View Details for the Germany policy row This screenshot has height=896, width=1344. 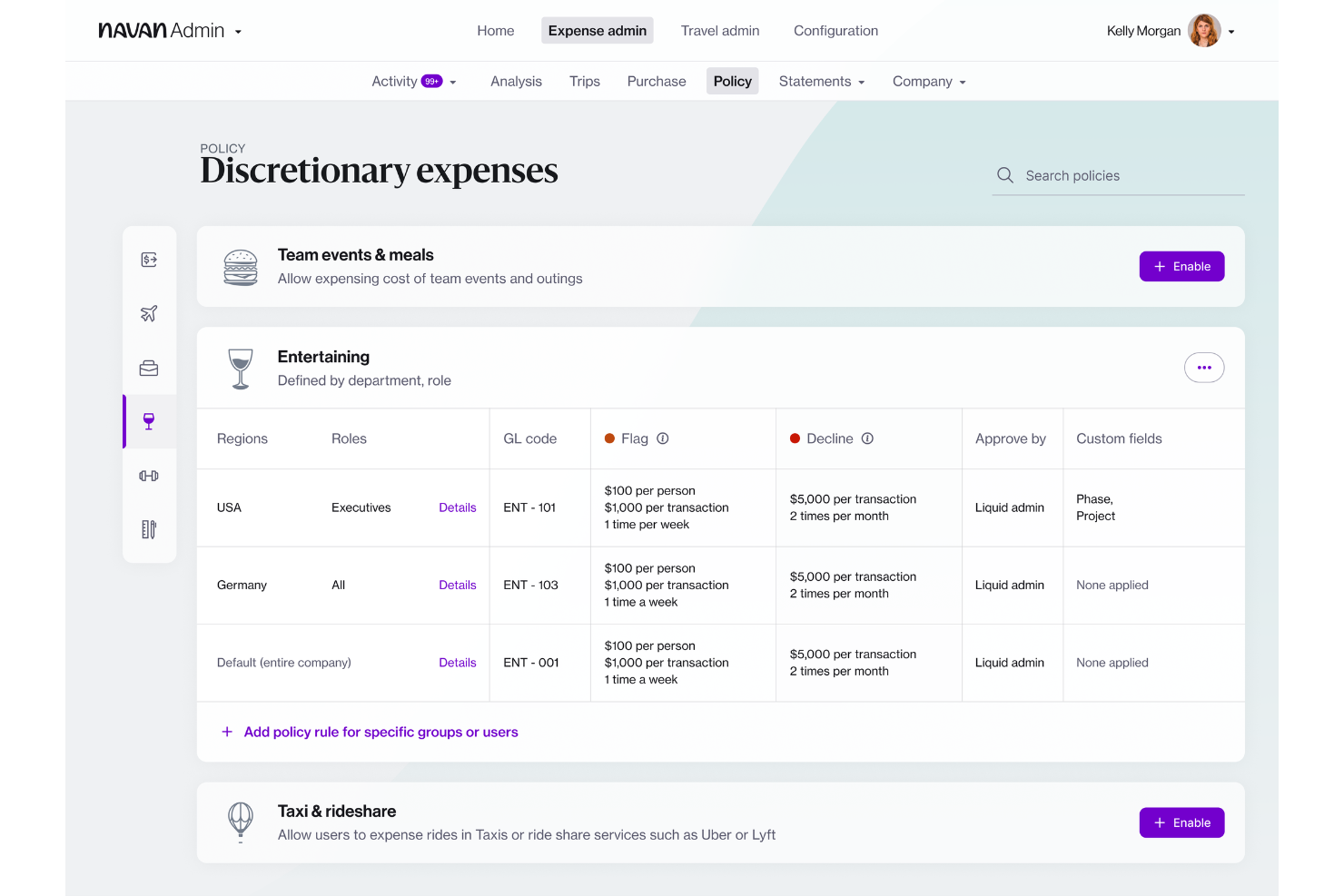[x=457, y=585]
